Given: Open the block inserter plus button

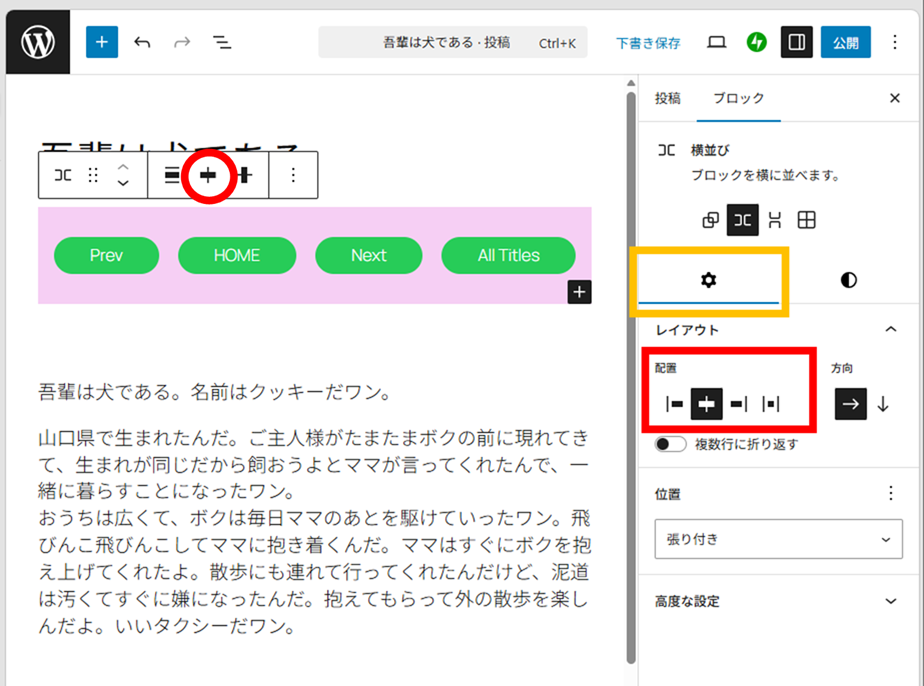Looking at the screenshot, I should 102,42.
